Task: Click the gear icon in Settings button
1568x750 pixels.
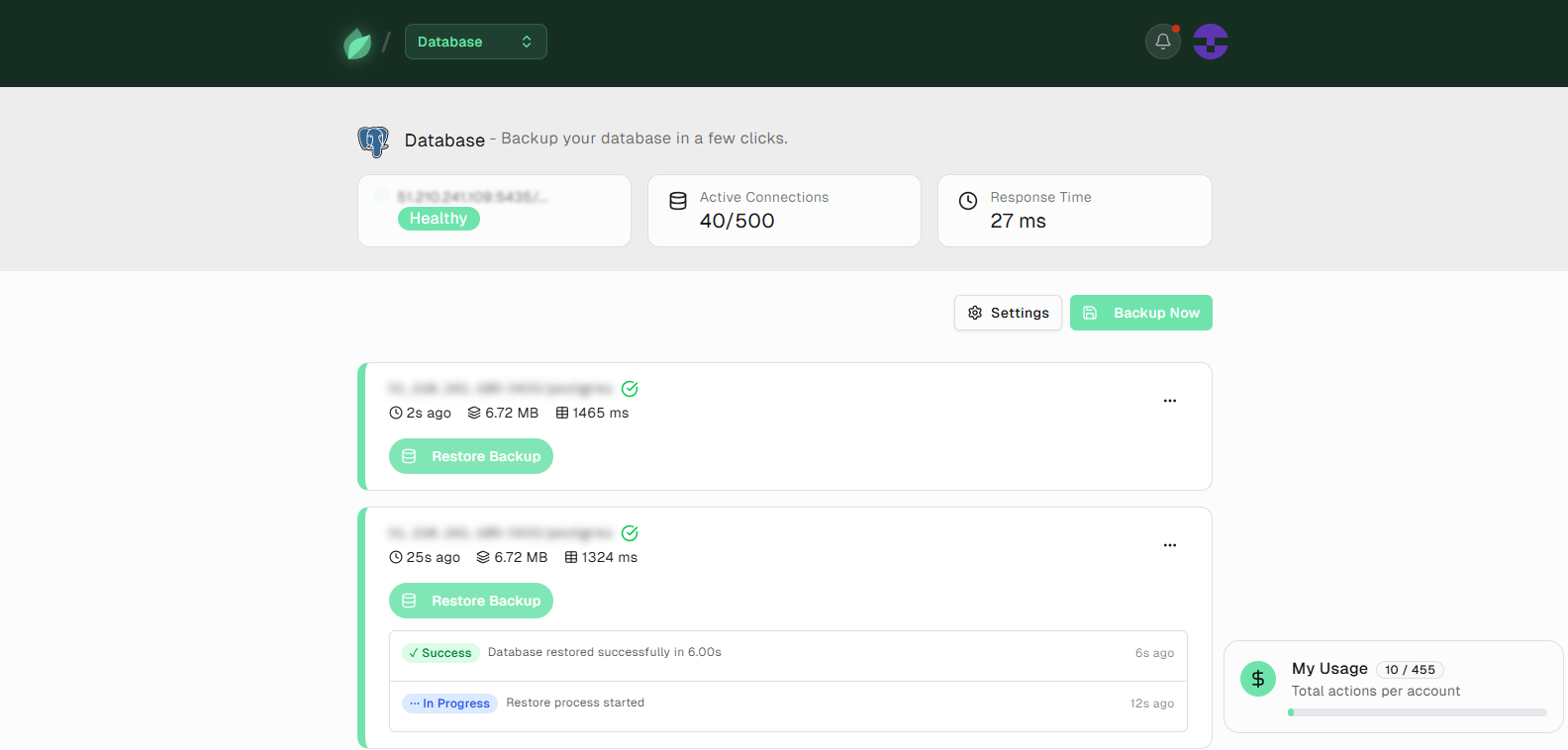Action: [x=975, y=313]
